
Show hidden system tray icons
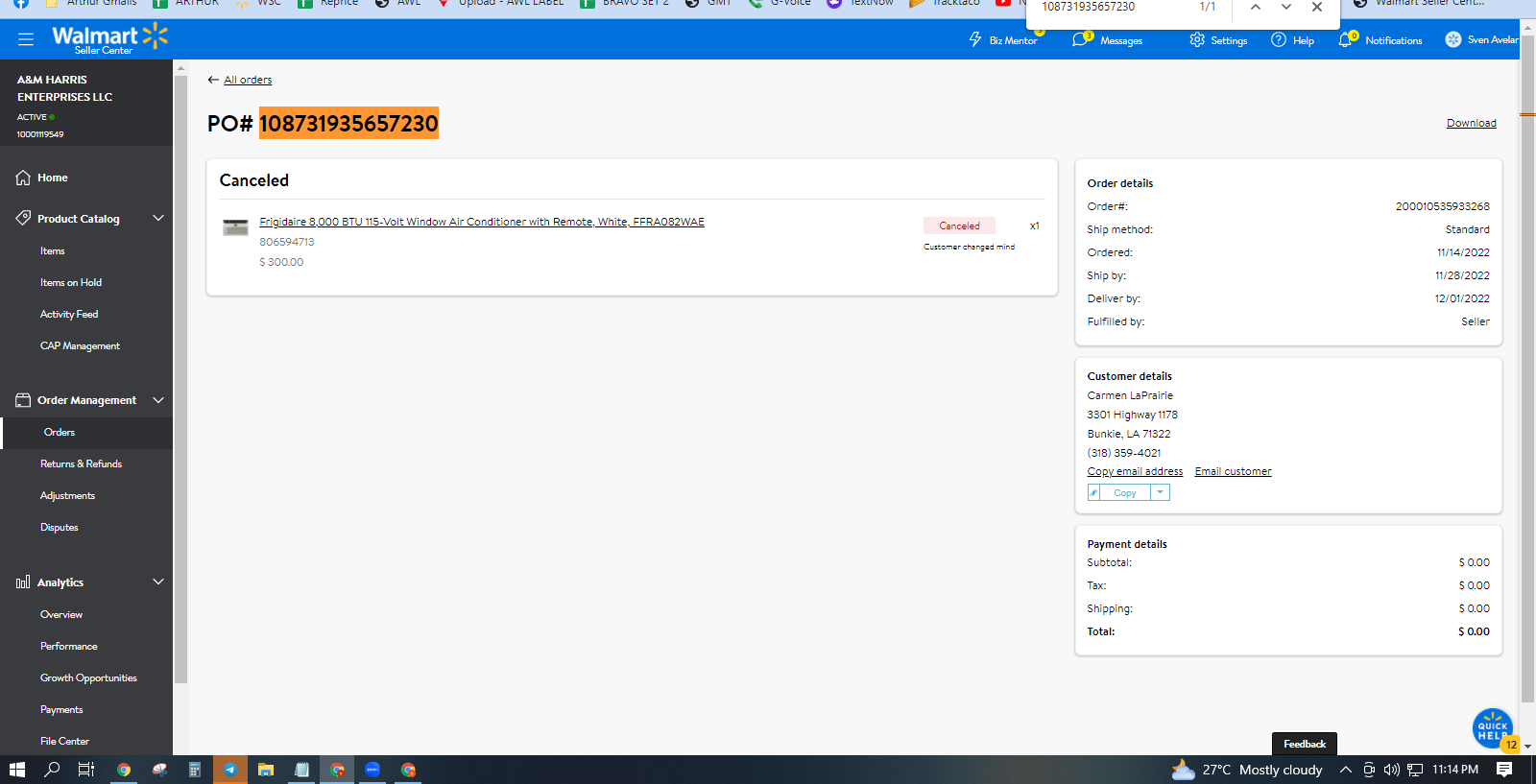[1346, 770]
